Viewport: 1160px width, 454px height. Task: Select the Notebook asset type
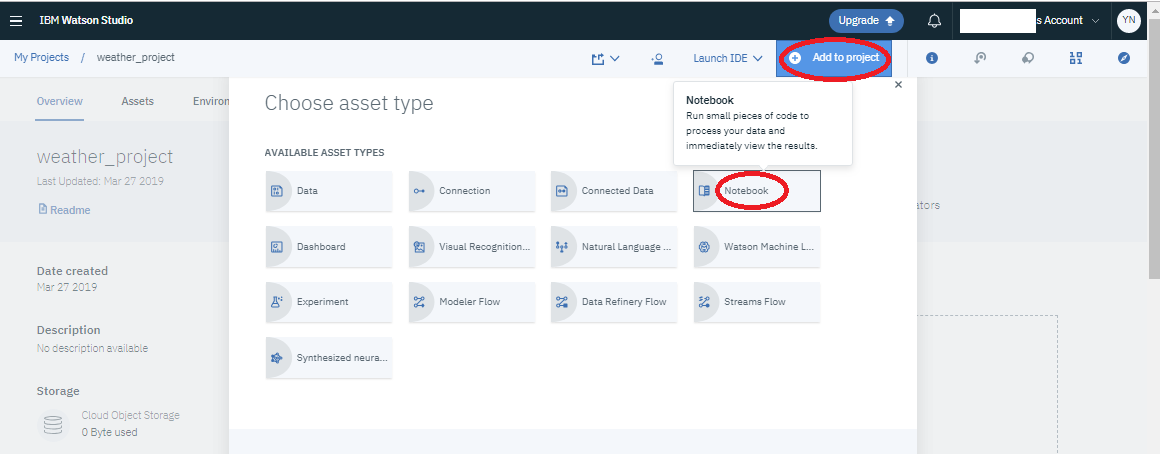click(x=757, y=191)
